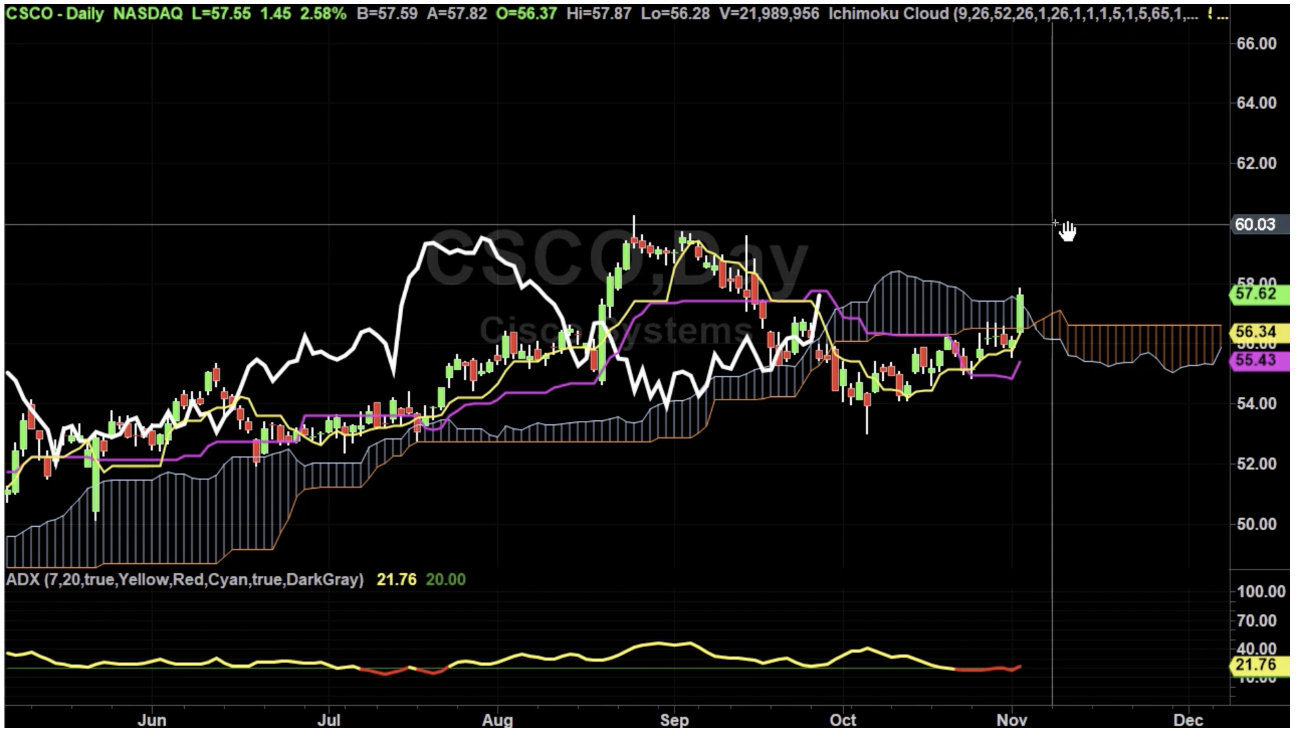Click the CSCO - Daily symbol label
Image resolution: width=1296 pixels, height=736 pixels.
point(57,14)
